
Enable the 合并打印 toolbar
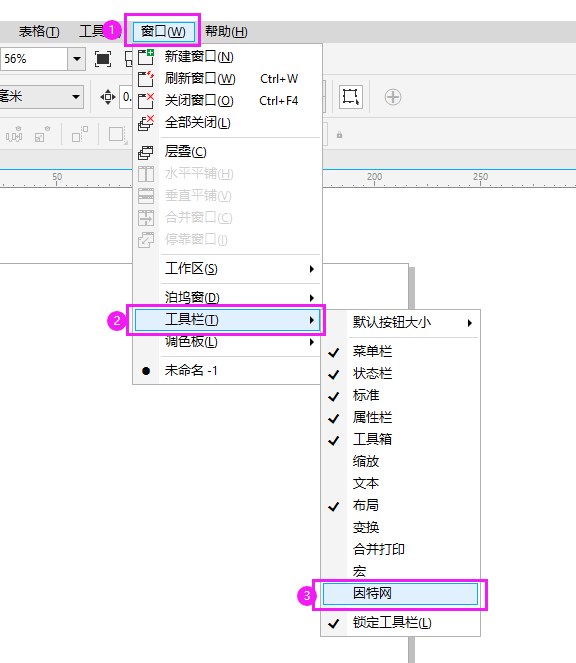pyautogui.click(x=400, y=549)
